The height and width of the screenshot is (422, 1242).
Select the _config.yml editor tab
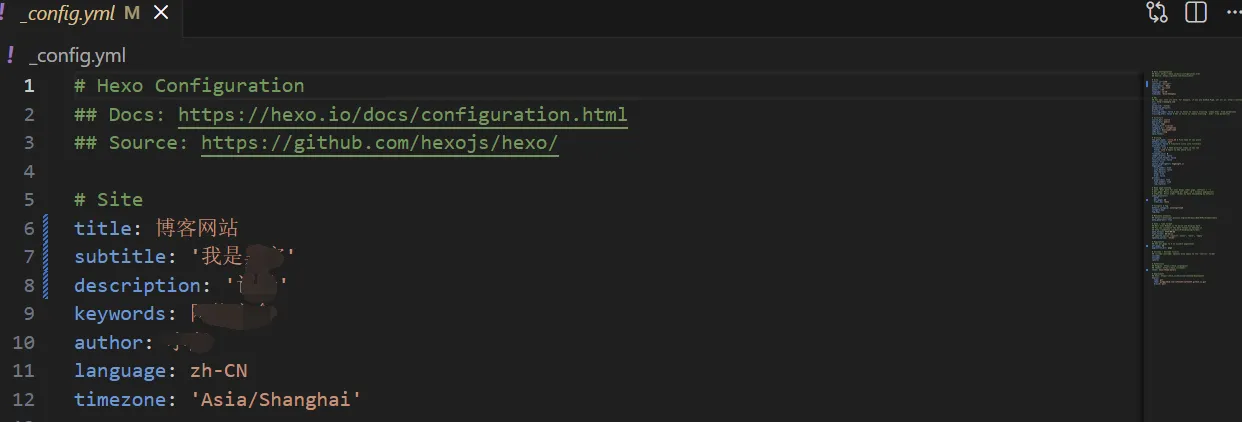(67, 13)
